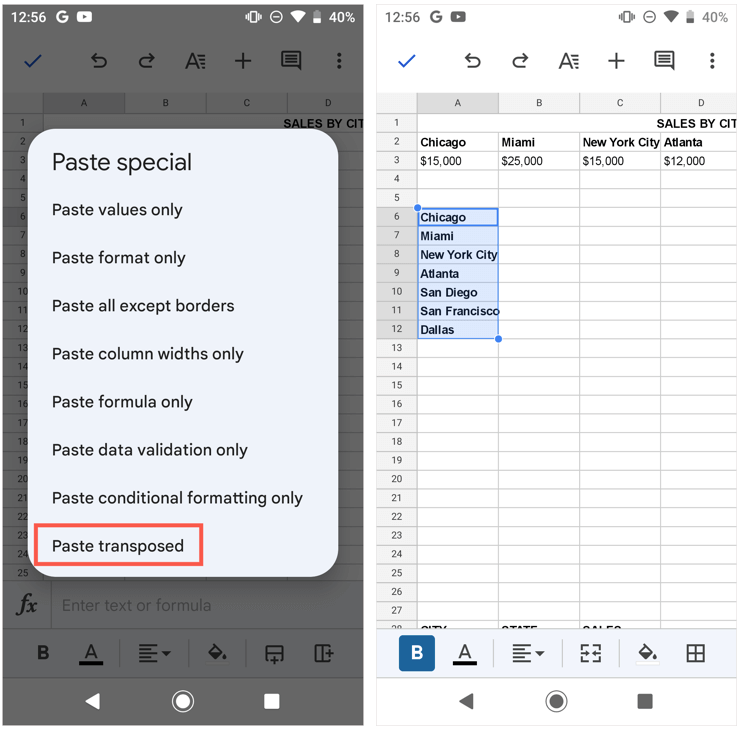Tap the insert column icon in dimmed toolbar
The height and width of the screenshot is (730, 743).
coord(323,653)
